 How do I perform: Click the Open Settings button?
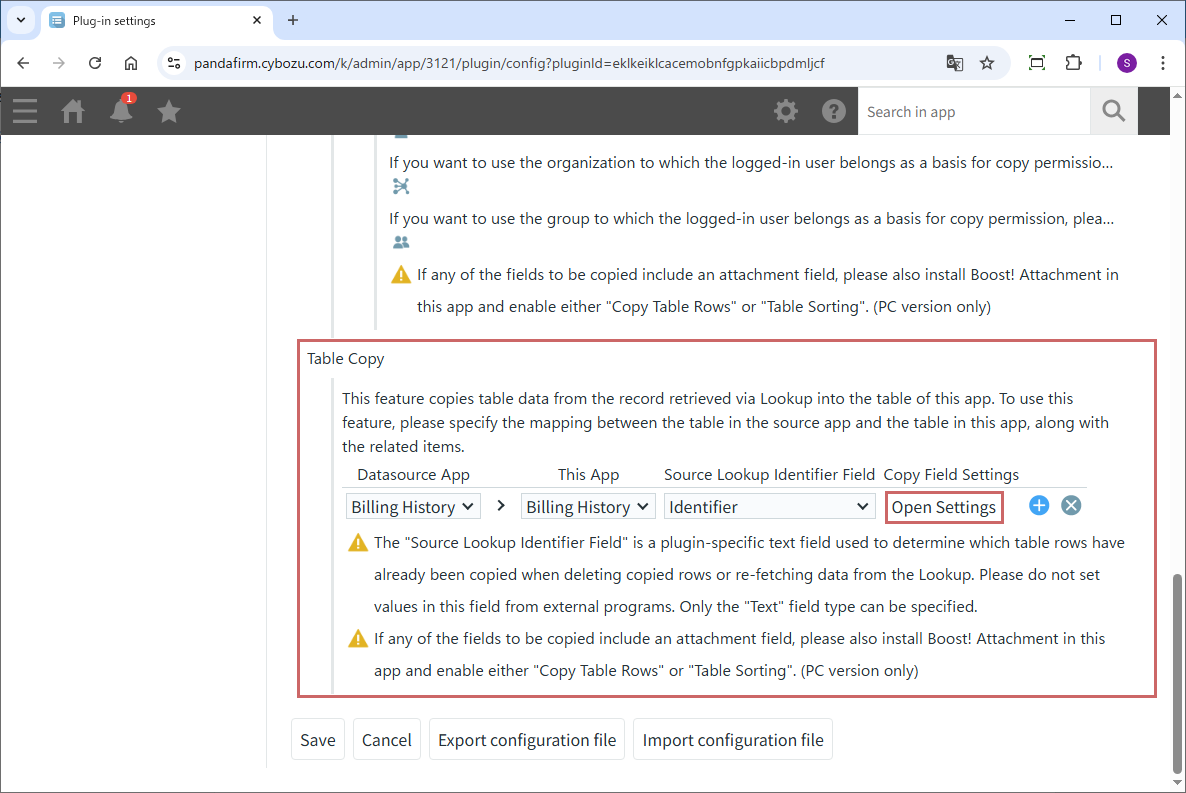coord(943,507)
